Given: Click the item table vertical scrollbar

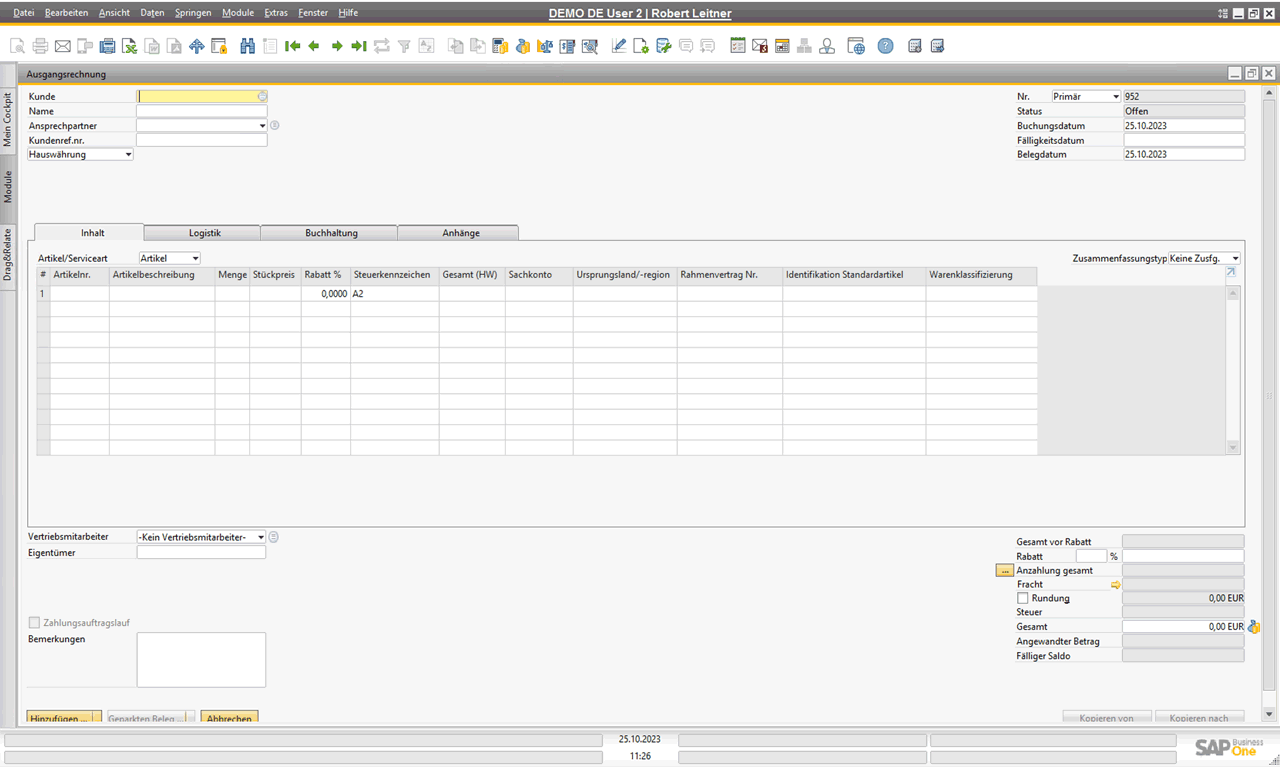Looking at the screenshot, I should [1233, 370].
